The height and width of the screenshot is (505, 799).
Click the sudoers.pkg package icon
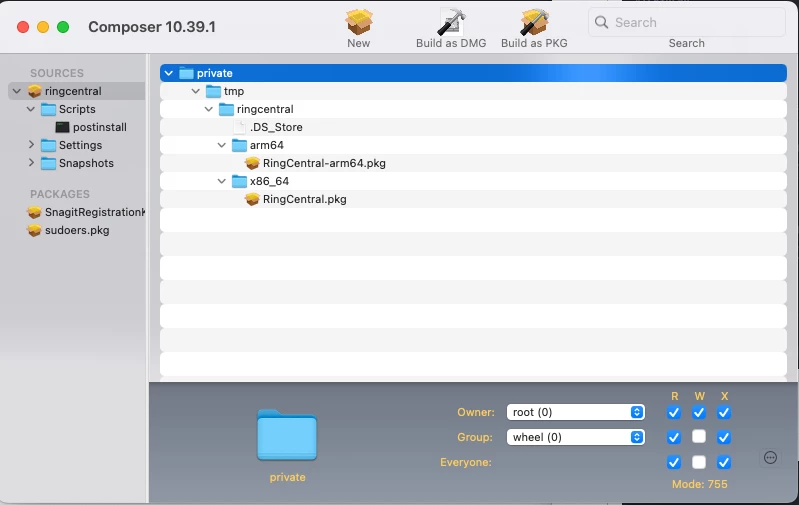pos(35,230)
